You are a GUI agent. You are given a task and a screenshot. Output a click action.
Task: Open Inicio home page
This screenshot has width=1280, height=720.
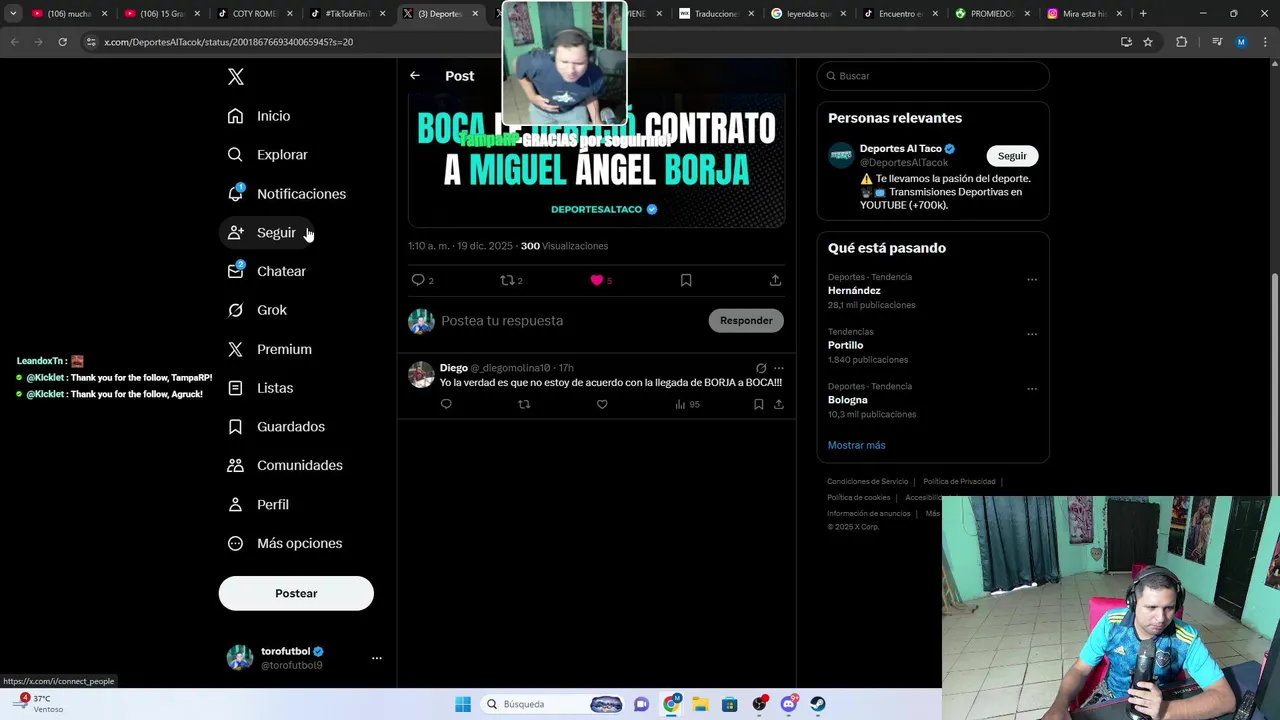coord(259,116)
